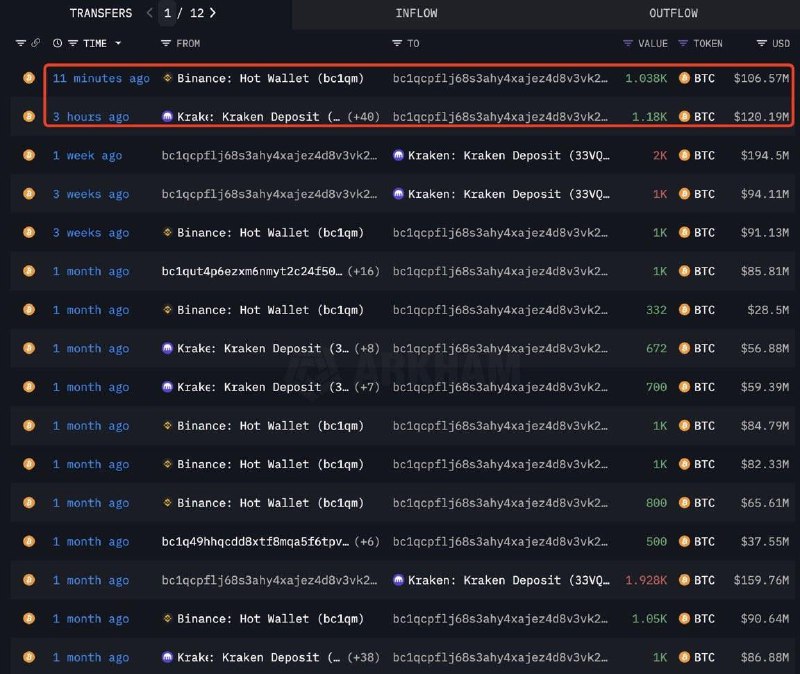Open the TOKEN column filter
This screenshot has height=674, width=800.
coord(683,43)
